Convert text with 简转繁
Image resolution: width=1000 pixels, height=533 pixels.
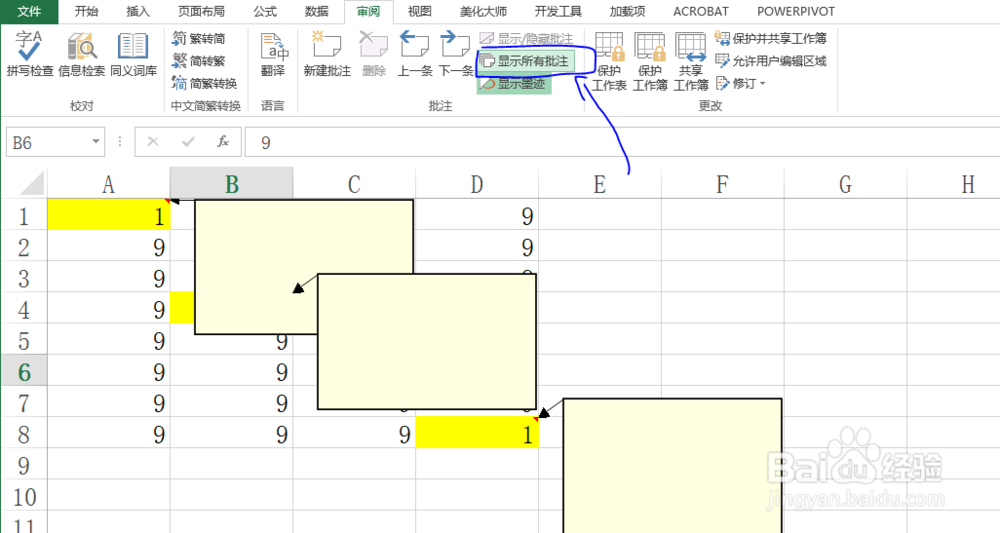pyautogui.click(x=199, y=61)
